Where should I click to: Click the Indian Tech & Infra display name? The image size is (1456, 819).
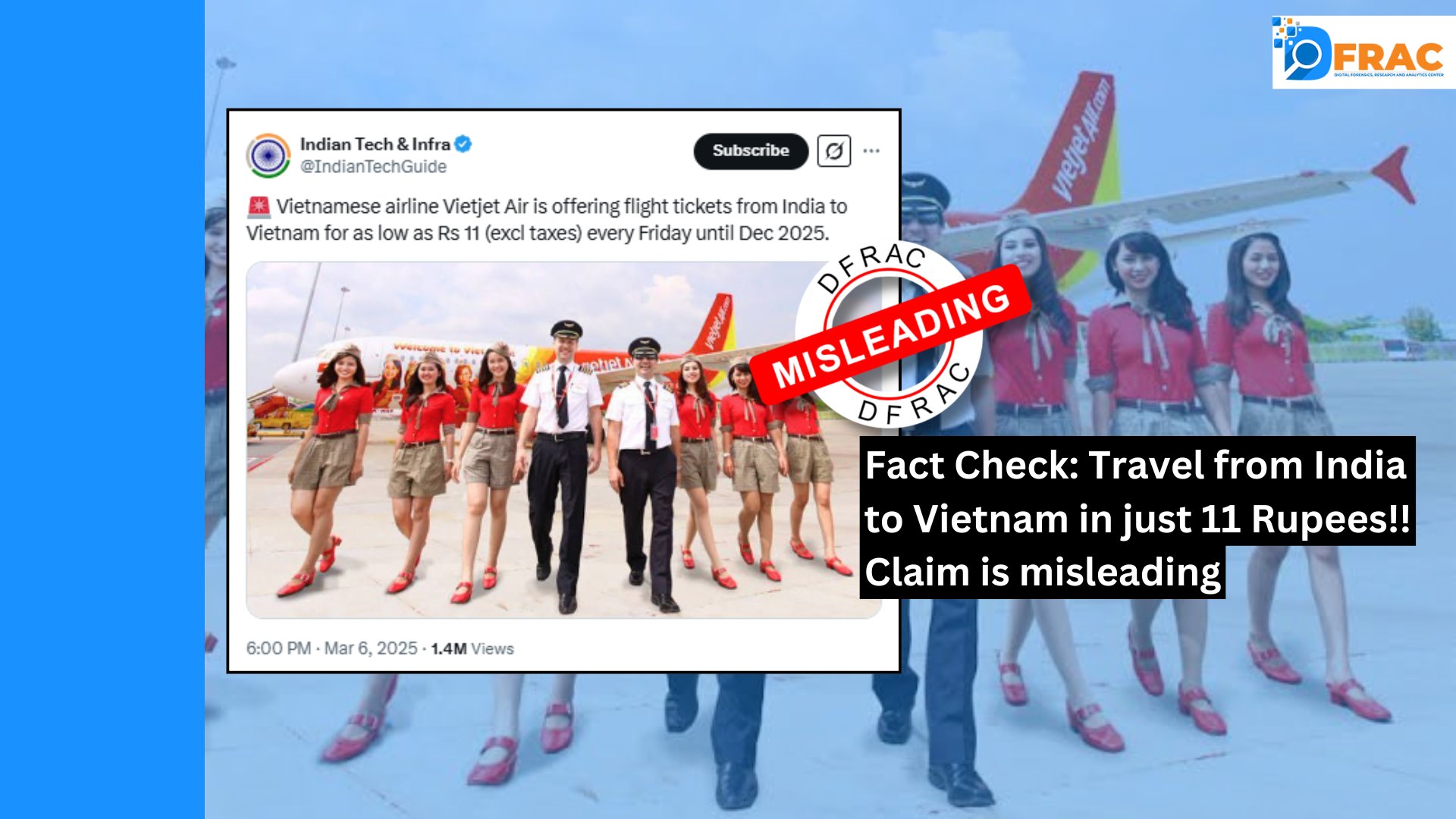tap(375, 144)
